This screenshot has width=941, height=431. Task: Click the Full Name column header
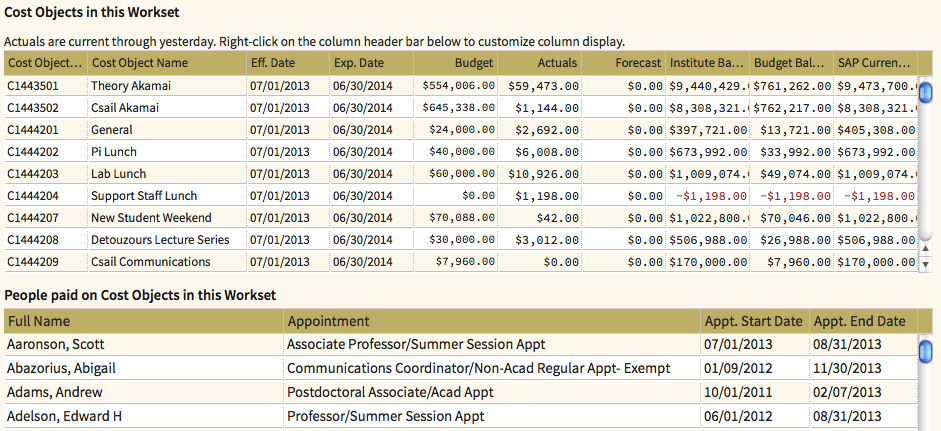pyautogui.click(x=143, y=321)
